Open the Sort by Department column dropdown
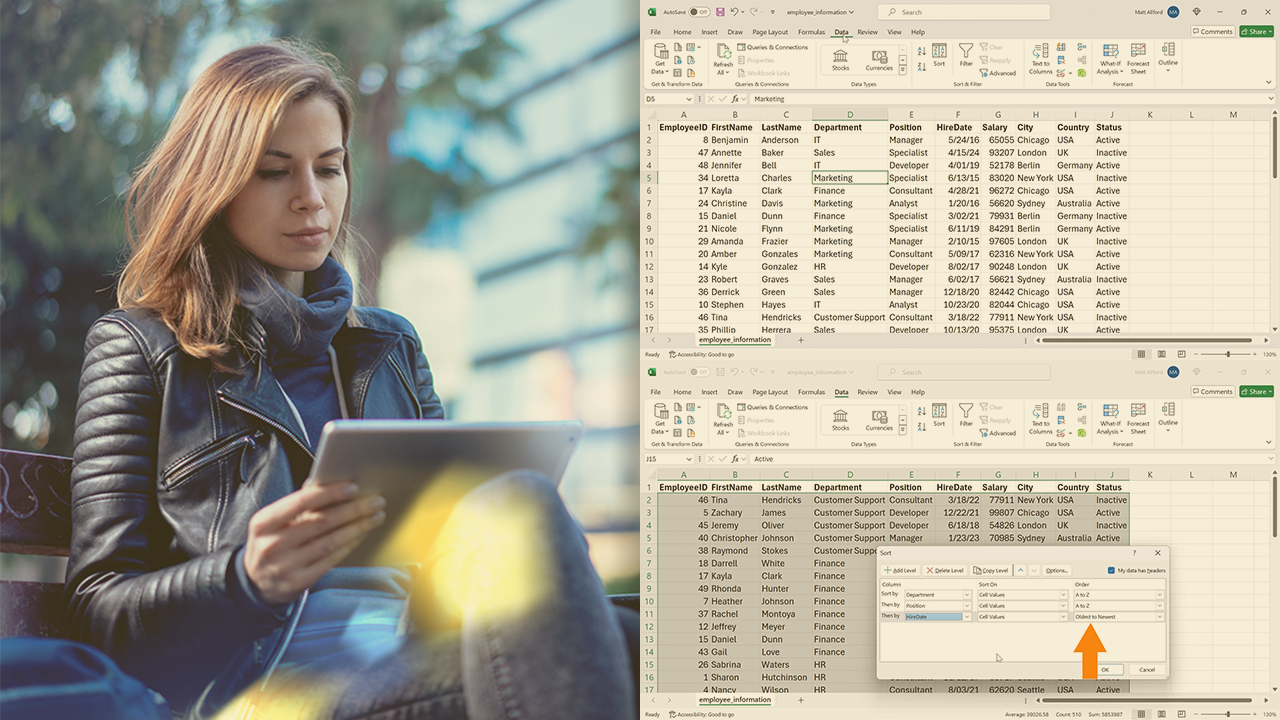Screen dimensions: 1280x720 (x=967, y=595)
